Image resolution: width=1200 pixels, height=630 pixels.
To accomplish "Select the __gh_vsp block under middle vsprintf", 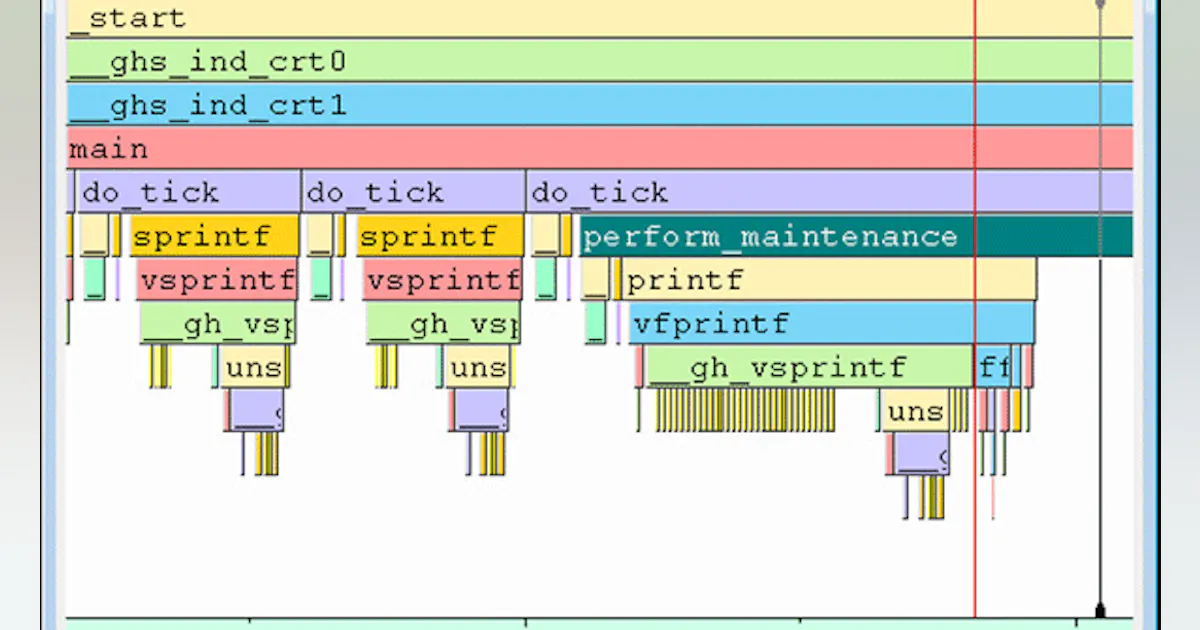I will click(443, 323).
